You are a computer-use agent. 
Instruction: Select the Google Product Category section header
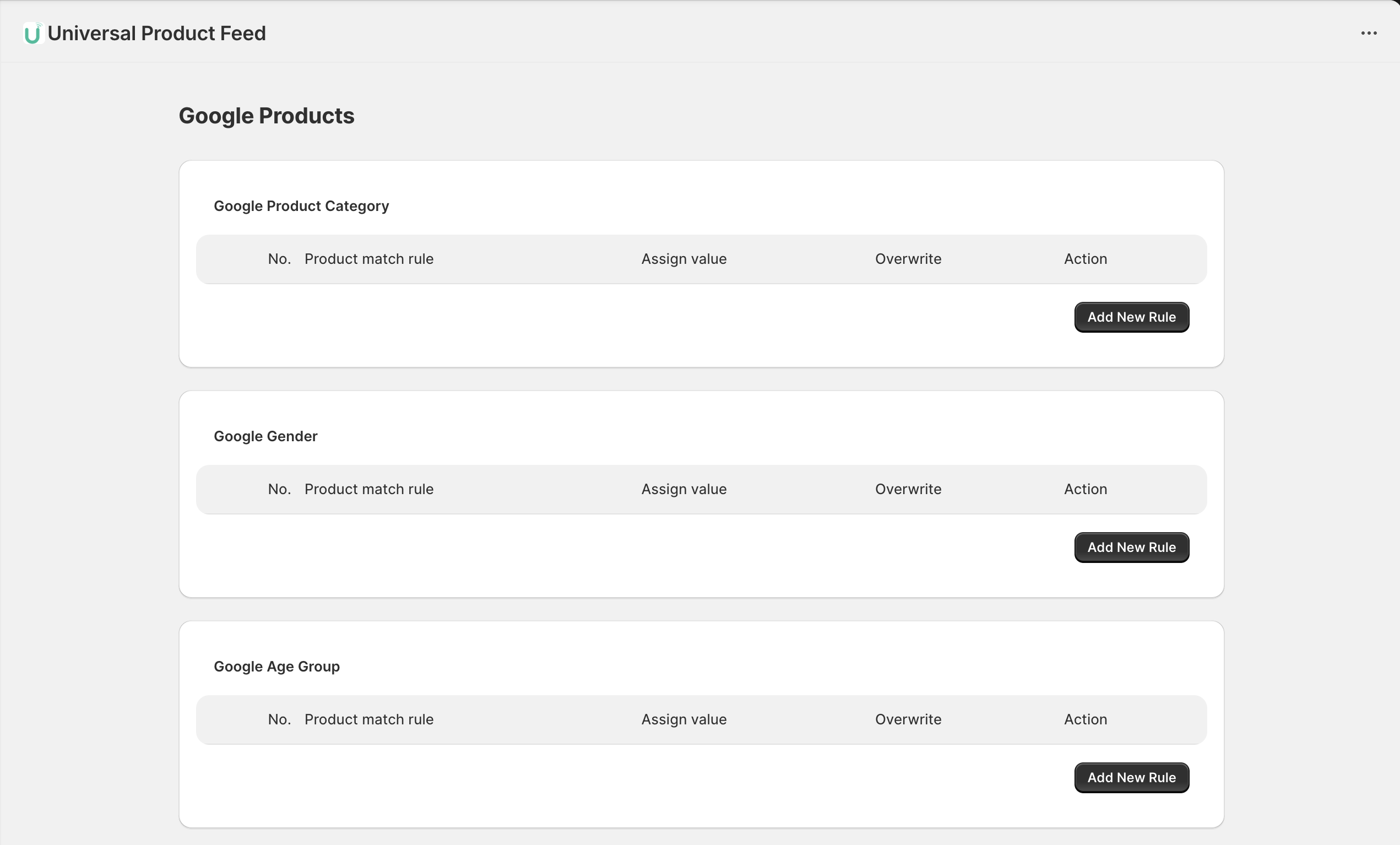click(301, 205)
